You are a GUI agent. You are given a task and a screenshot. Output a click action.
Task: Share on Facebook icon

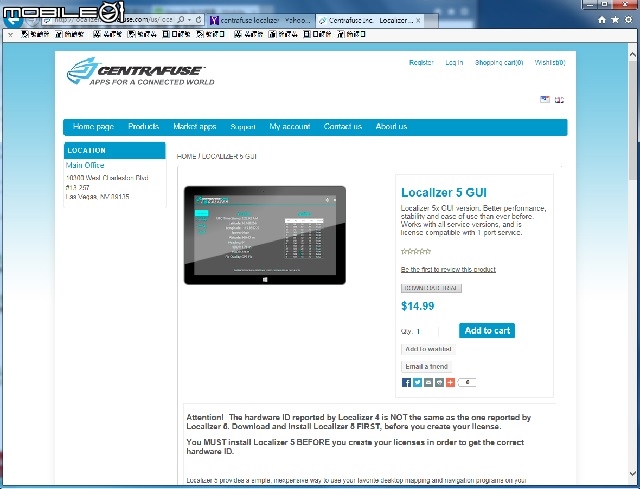pos(406,382)
